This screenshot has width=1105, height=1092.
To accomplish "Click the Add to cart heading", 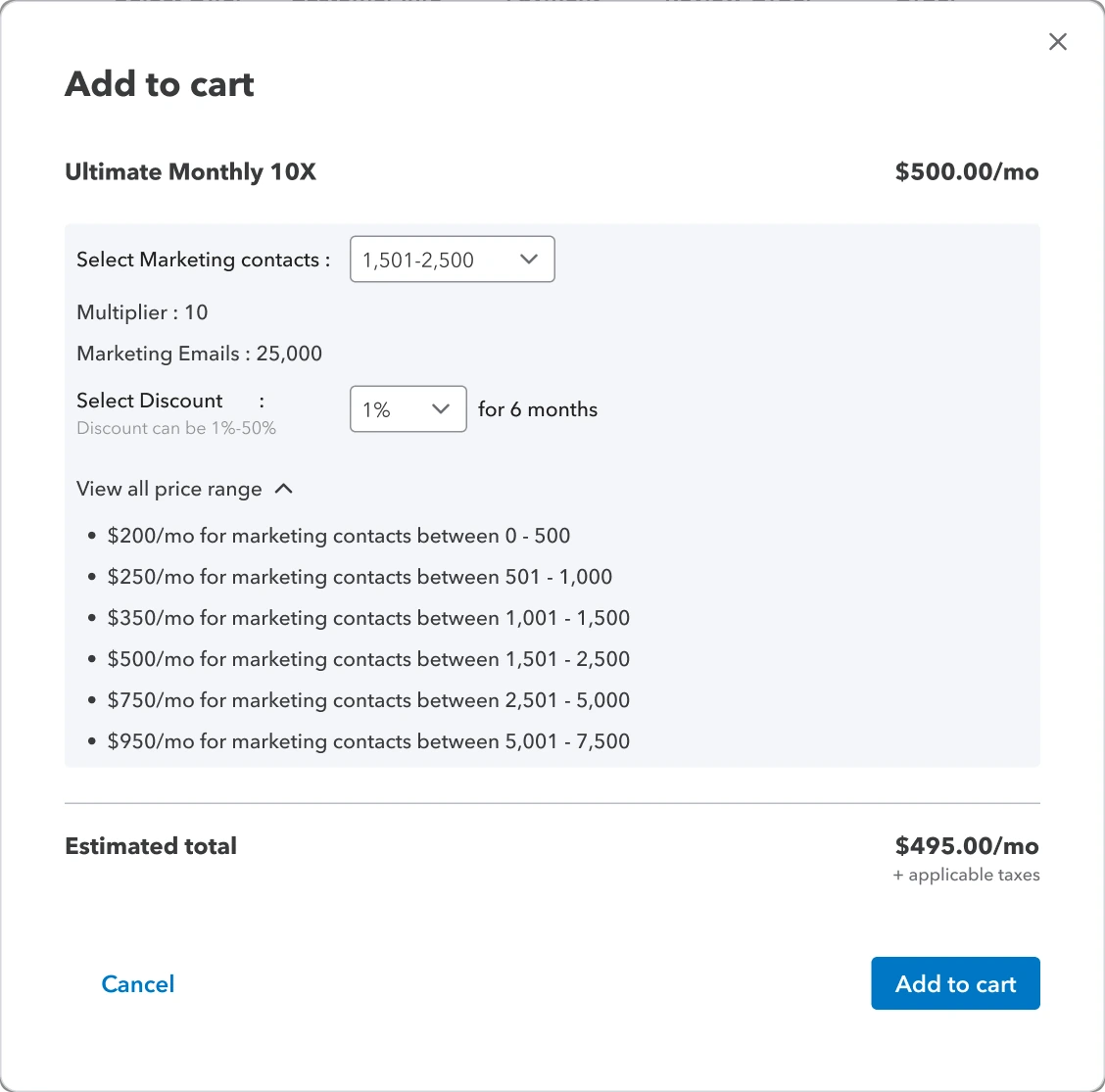I will [x=160, y=84].
